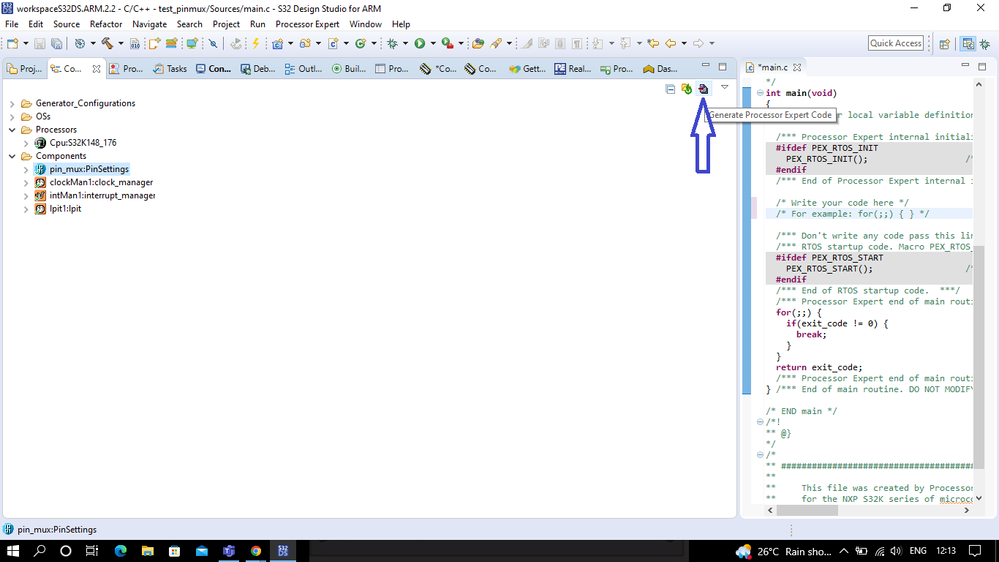The height and width of the screenshot is (562, 999).
Task: Expand the OSs folder
Action: tap(12, 117)
